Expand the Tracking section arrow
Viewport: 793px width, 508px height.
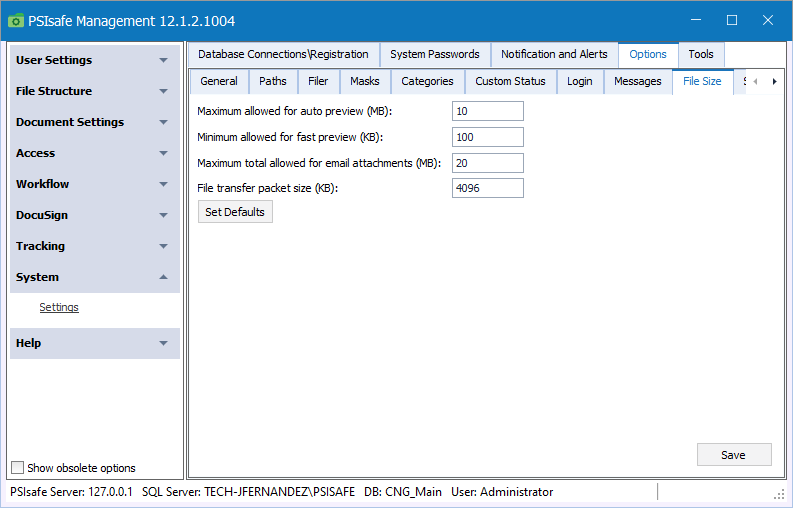[x=163, y=246]
